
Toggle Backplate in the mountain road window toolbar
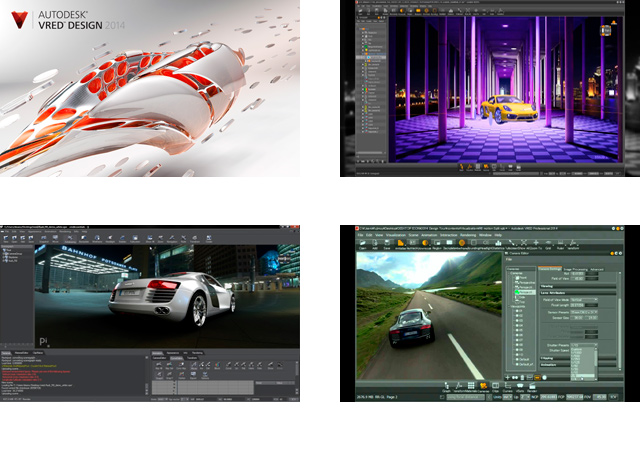(449, 243)
